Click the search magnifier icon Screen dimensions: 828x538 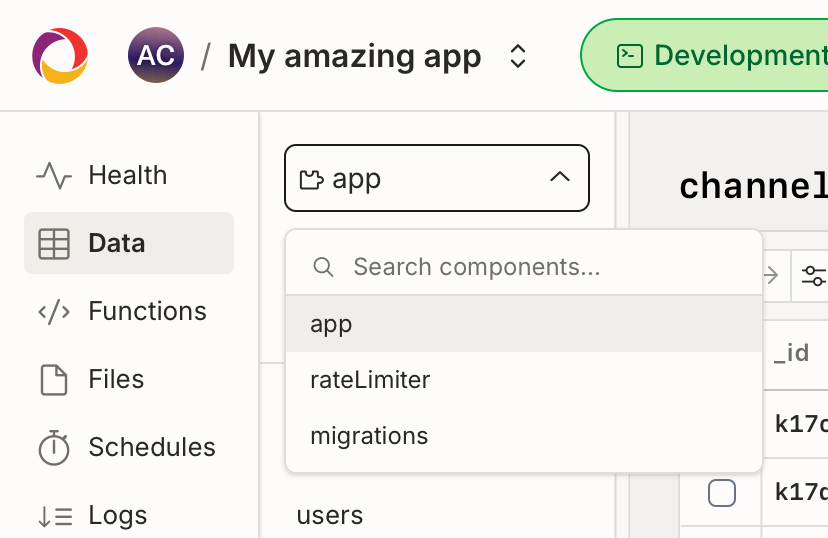(x=323, y=267)
